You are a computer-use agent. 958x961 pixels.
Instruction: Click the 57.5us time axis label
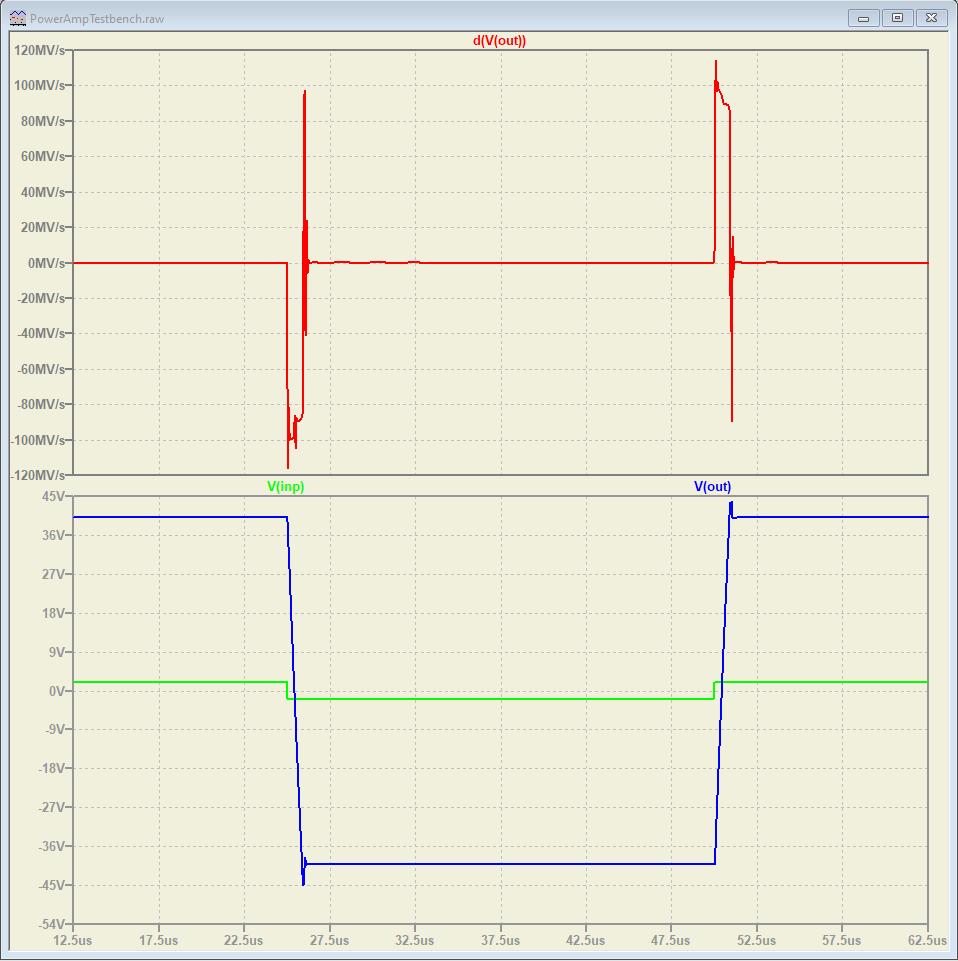point(842,940)
